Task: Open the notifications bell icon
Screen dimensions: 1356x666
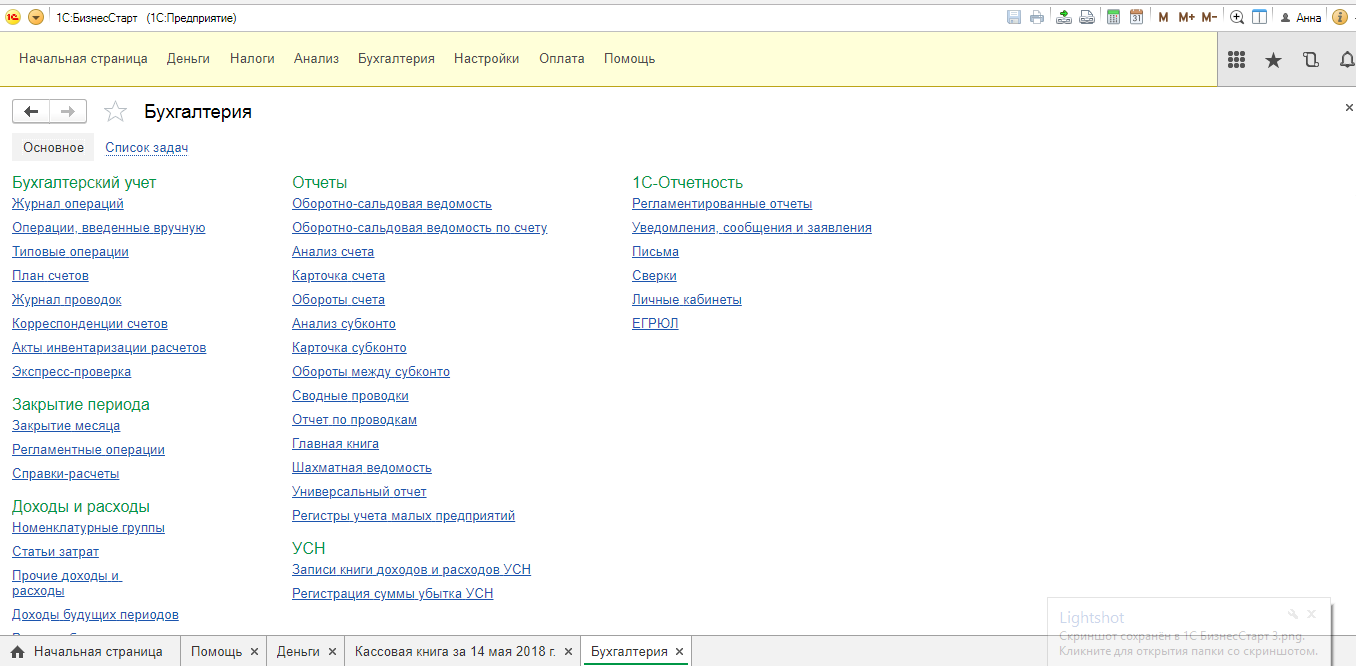Action: click(1347, 59)
